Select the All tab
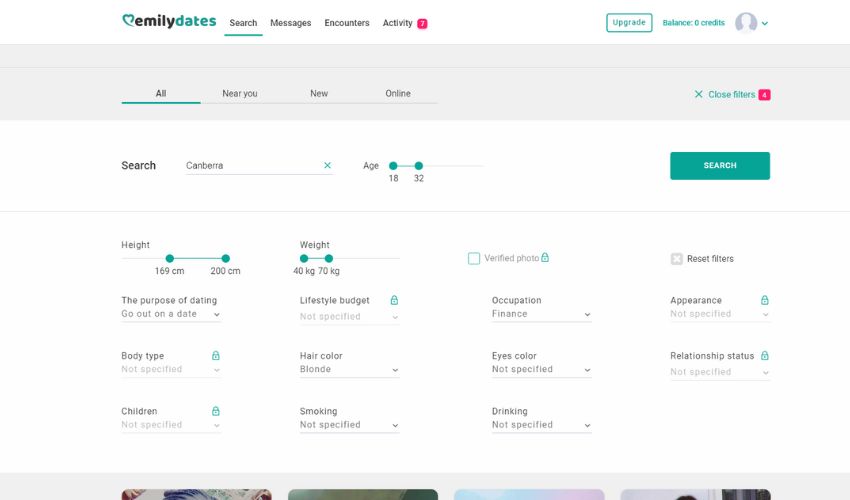The height and width of the screenshot is (500, 850). 161,93
